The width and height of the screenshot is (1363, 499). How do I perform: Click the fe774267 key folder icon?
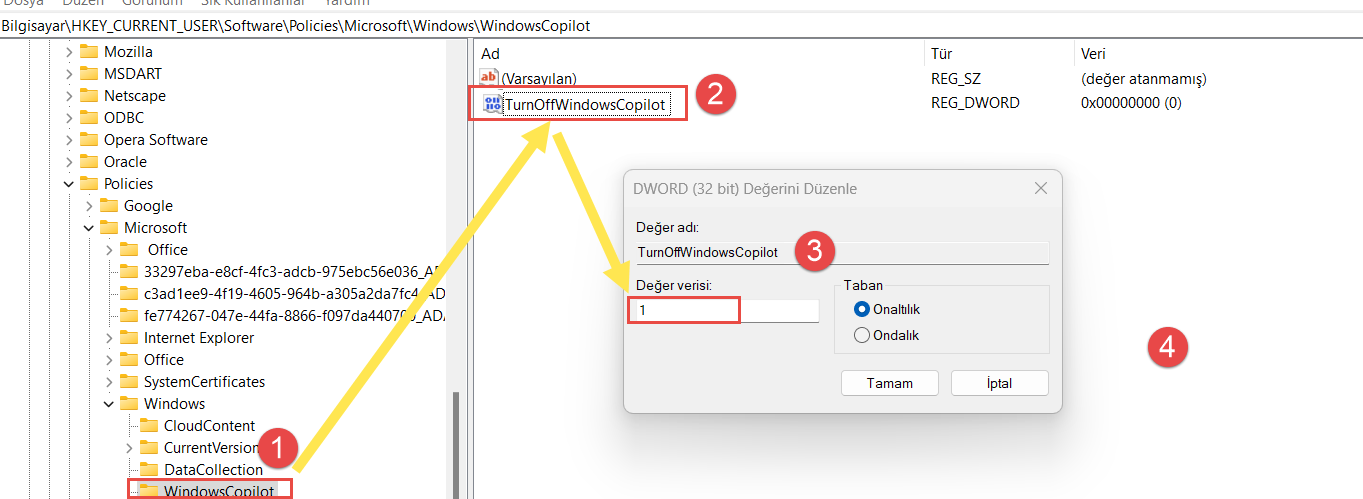pos(129,316)
